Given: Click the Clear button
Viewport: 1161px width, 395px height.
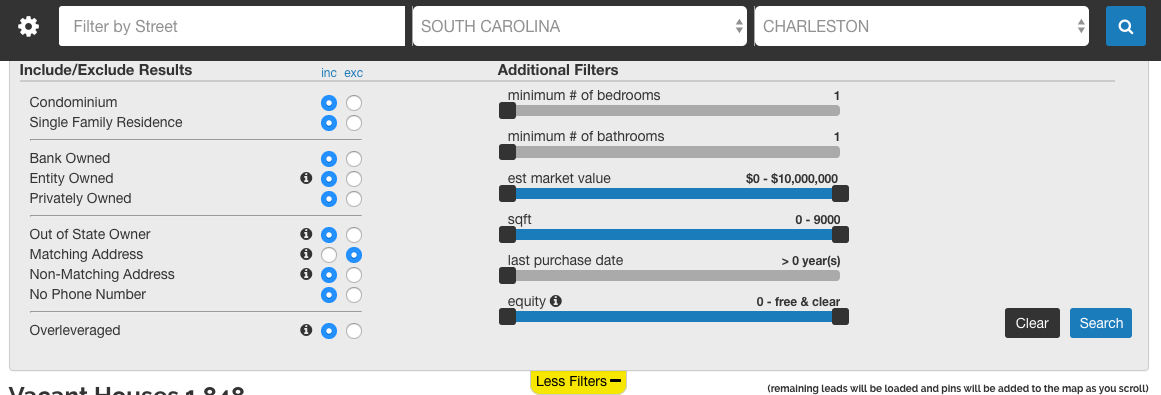Looking at the screenshot, I should (x=1032, y=323).
